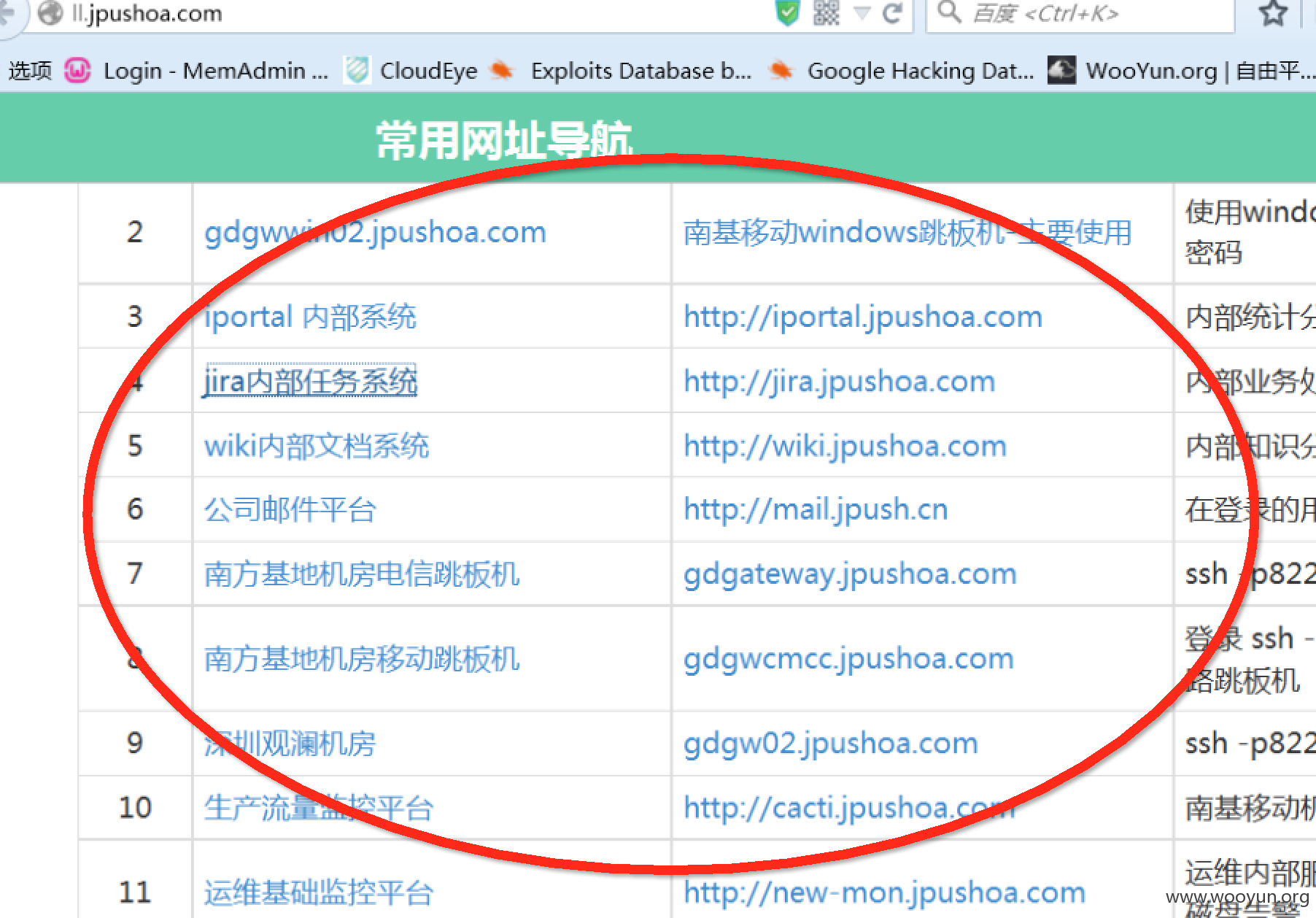This screenshot has width=1316, height=918.
Task: Open gdgw02.jpushoa.com link
Action: (x=831, y=743)
